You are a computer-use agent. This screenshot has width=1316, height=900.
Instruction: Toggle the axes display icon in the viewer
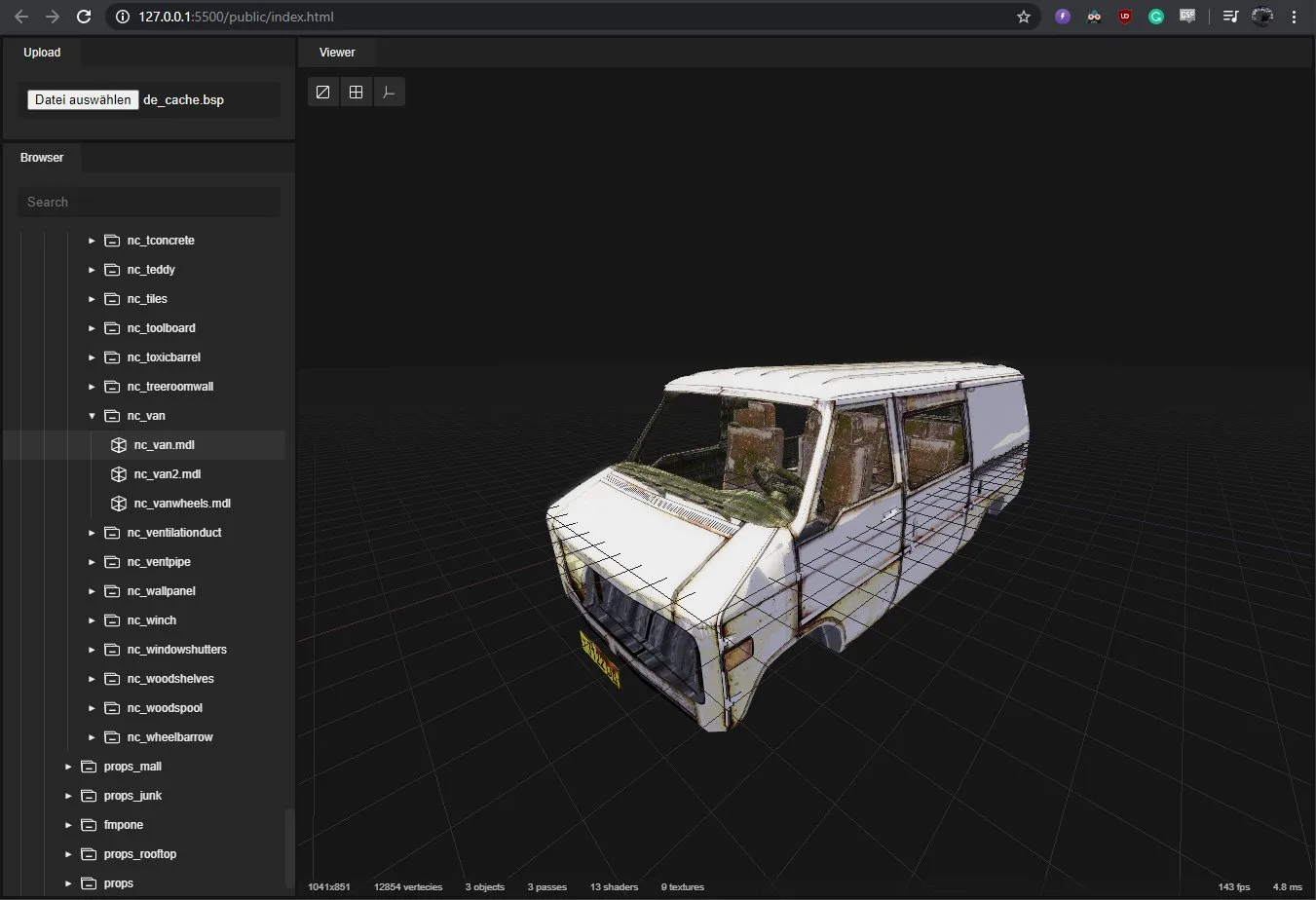390,92
